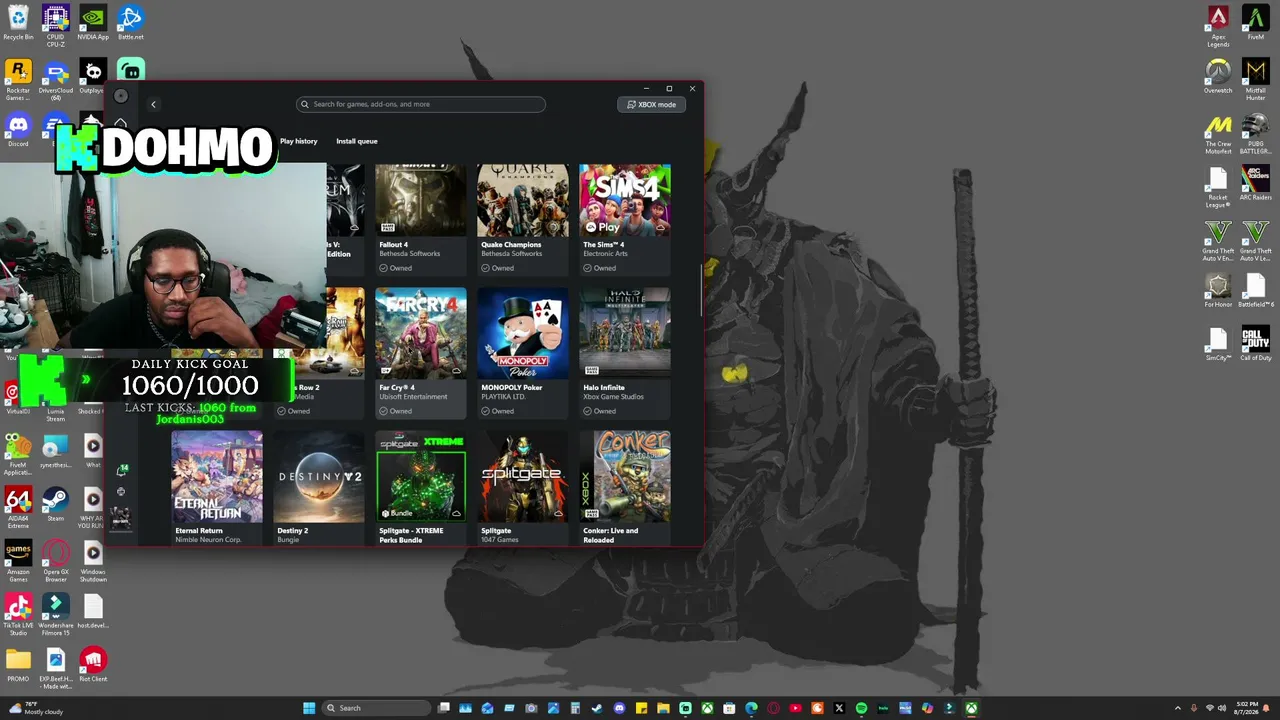Viewport: 1280px width, 720px height.
Task: Open the Windows Start menu
Action: [x=310, y=708]
